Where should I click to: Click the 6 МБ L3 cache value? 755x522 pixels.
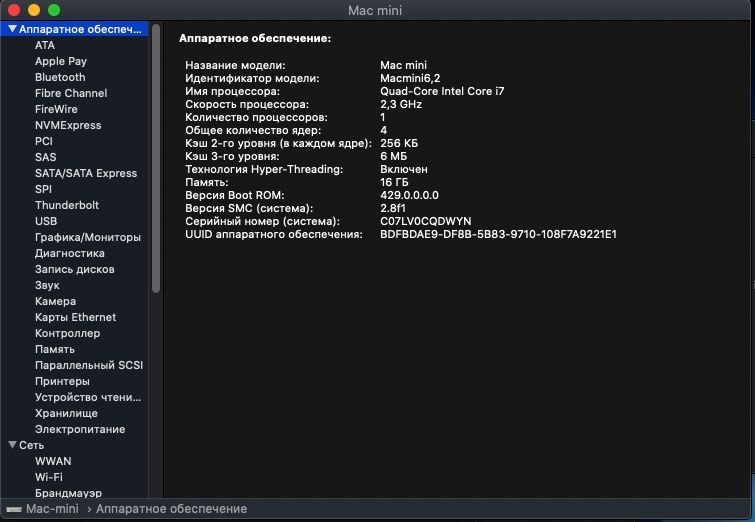(x=393, y=156)
